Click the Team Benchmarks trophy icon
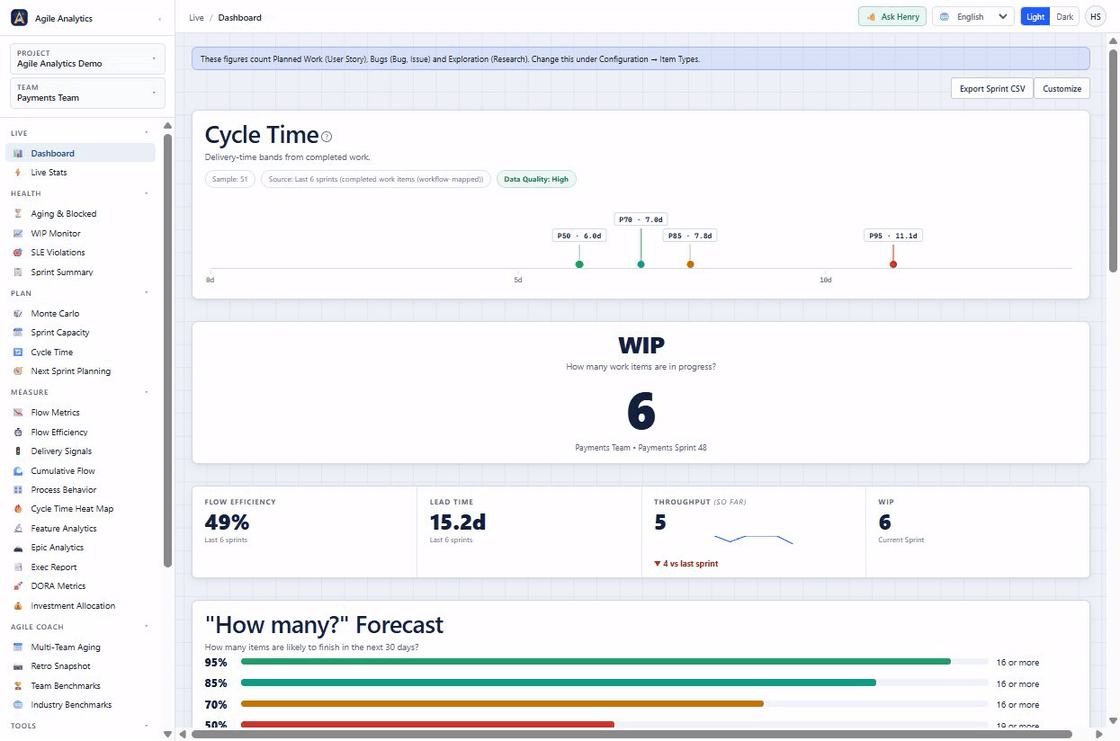Image resolution: width=1120 pixels, height=741 pixels. [x=18, y=686]
